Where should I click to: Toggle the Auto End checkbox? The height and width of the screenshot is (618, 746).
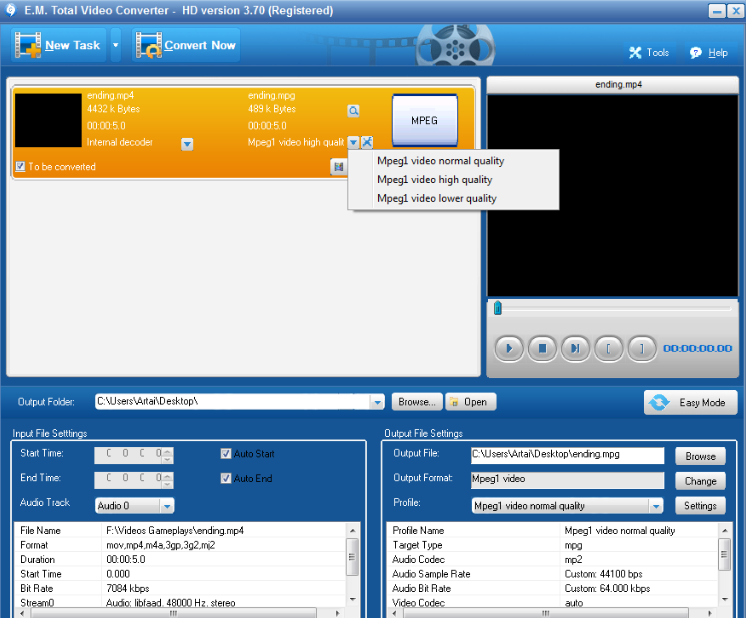click(x=226, y=478)
